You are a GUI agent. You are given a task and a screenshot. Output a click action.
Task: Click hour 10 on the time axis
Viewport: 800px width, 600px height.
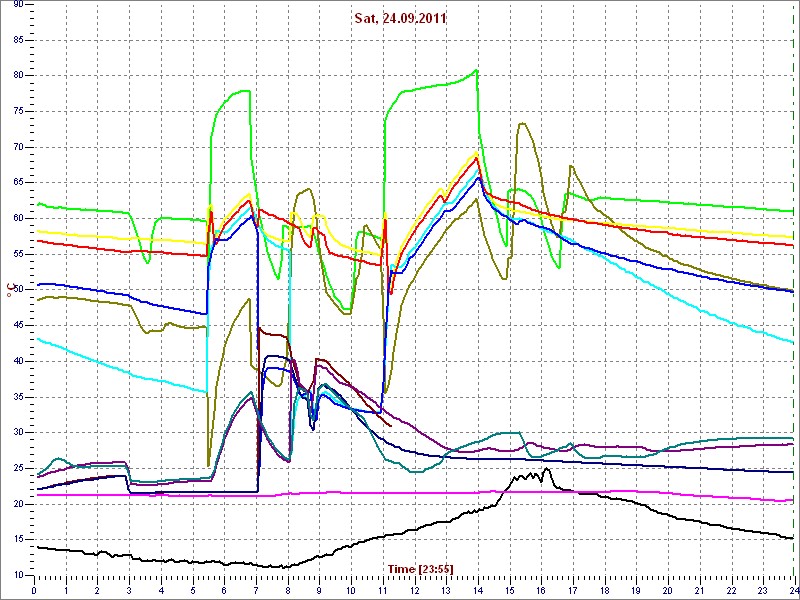(x=351, y=590)
